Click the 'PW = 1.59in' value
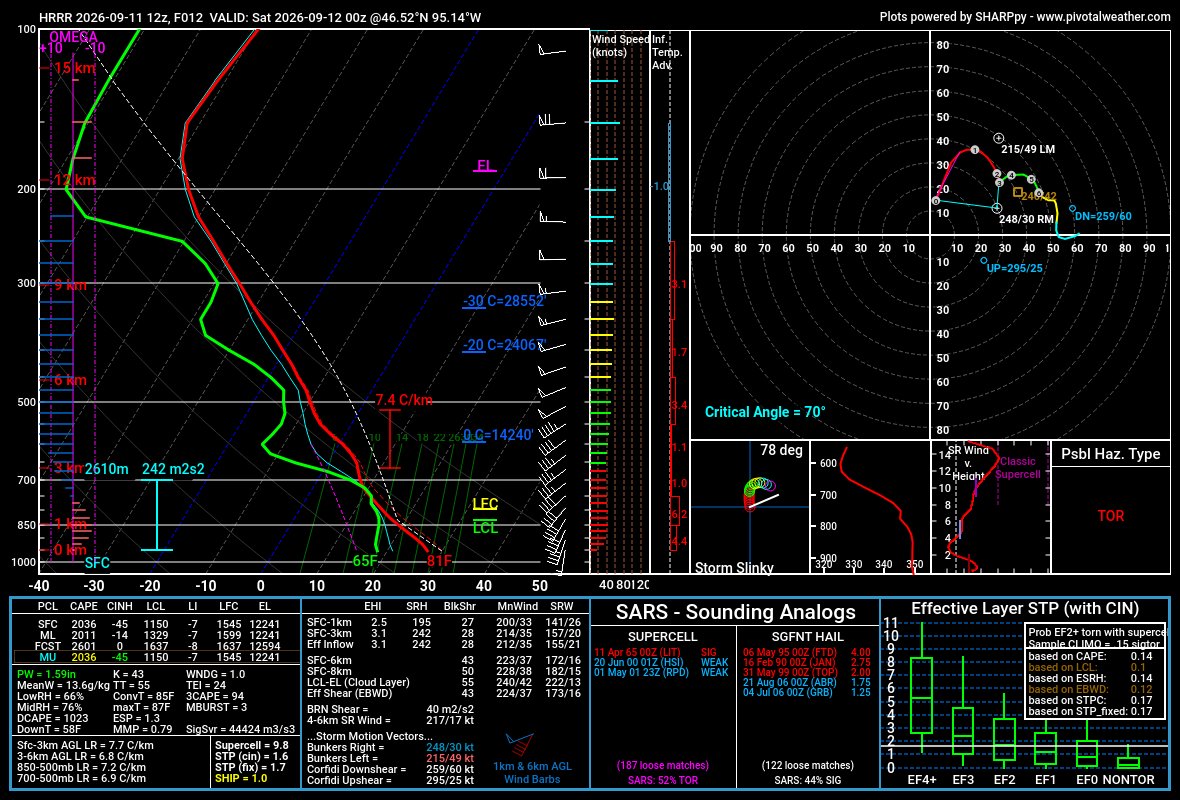Image resolution: width=1180 pixels, height=800 pixels. 47,674
